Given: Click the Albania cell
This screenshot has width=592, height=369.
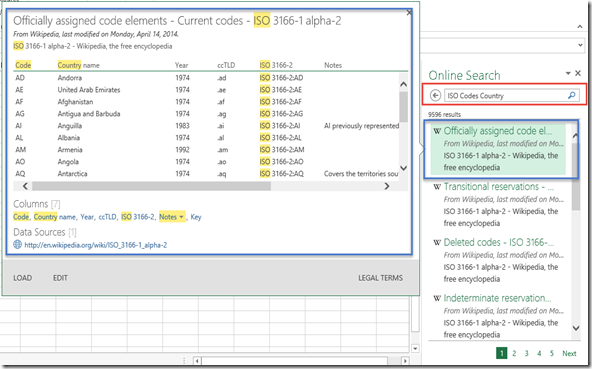Looking at the screenshot, I should pyautogui.click(x=68, y=138).
